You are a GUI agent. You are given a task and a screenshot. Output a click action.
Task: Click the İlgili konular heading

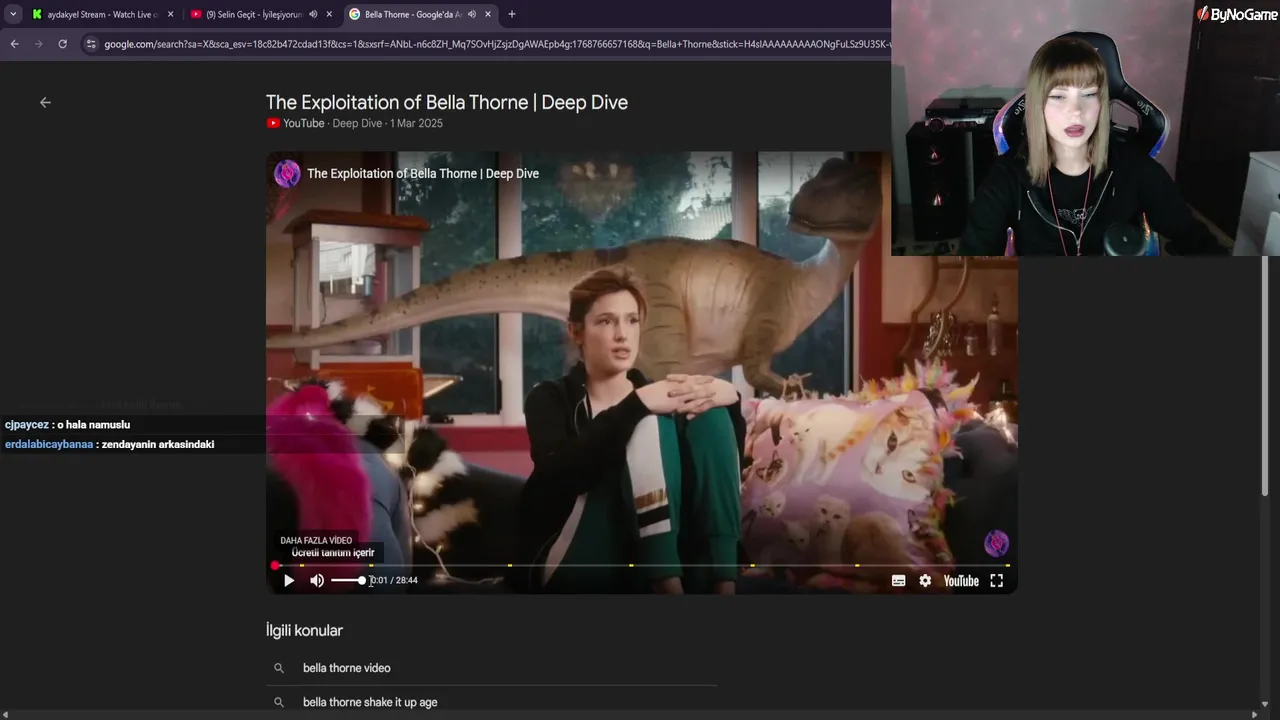tap(304, 631)
